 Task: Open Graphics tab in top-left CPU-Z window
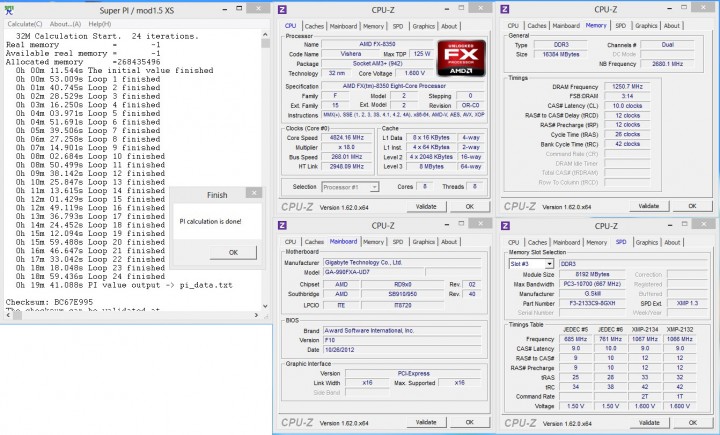pyautogui.click(x=423, y=26)
